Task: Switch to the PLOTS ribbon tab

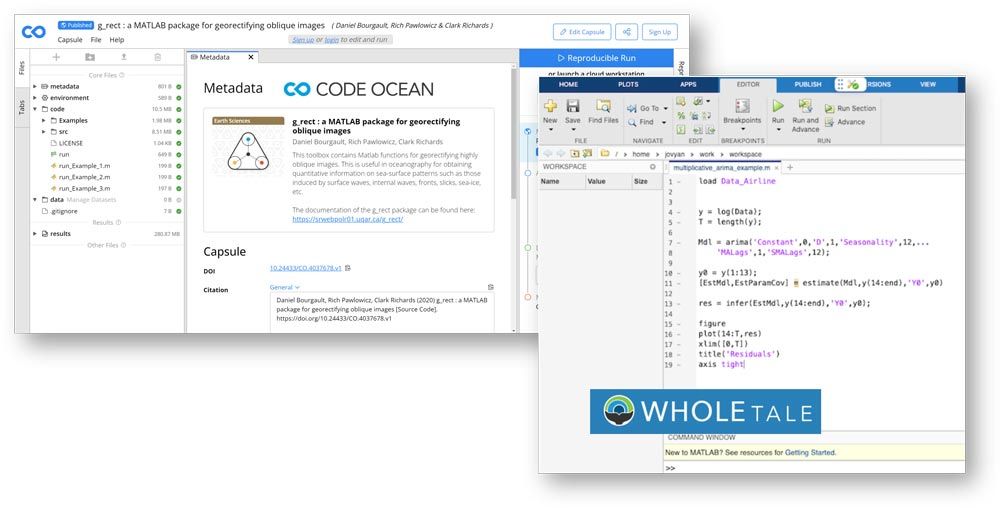Action: click(x=628, y=85)
